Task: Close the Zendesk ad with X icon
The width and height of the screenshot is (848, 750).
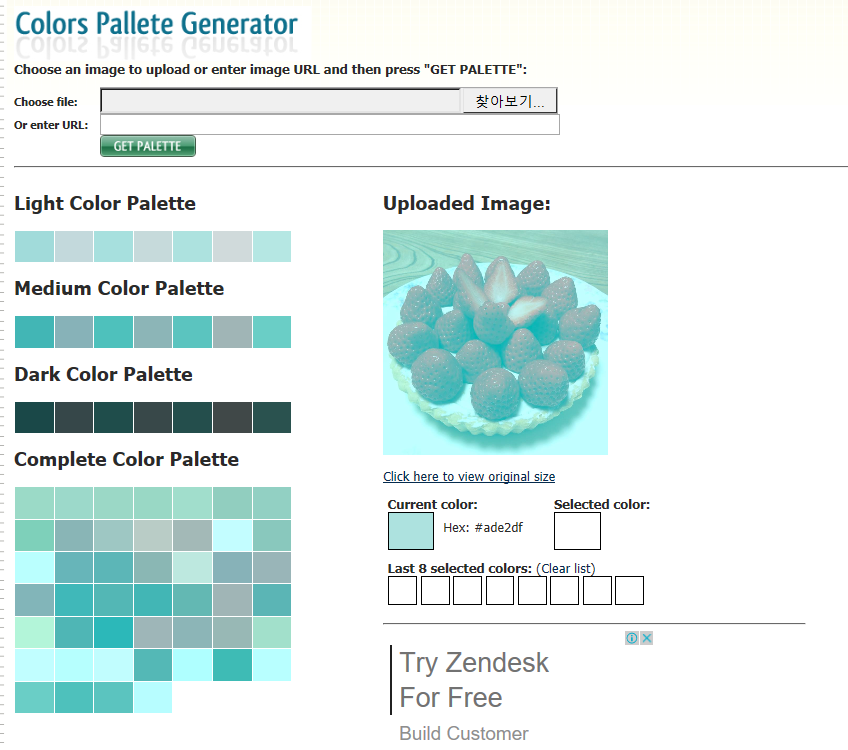Action: (x=647, y=638)
